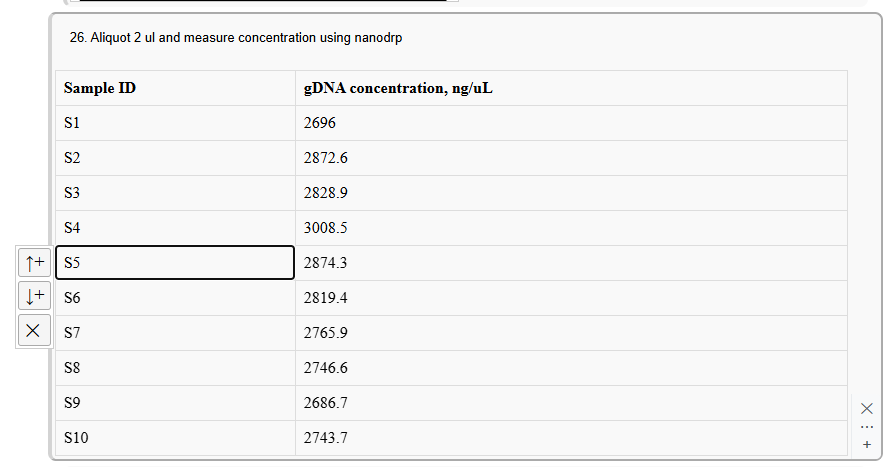Select the 2828.9 concentration cell
The image size is (888, 467).
[570, 193]
